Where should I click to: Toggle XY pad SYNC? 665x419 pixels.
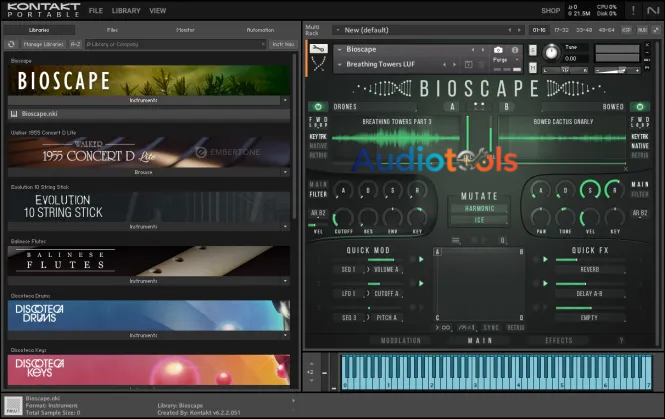tap(491, 327)
